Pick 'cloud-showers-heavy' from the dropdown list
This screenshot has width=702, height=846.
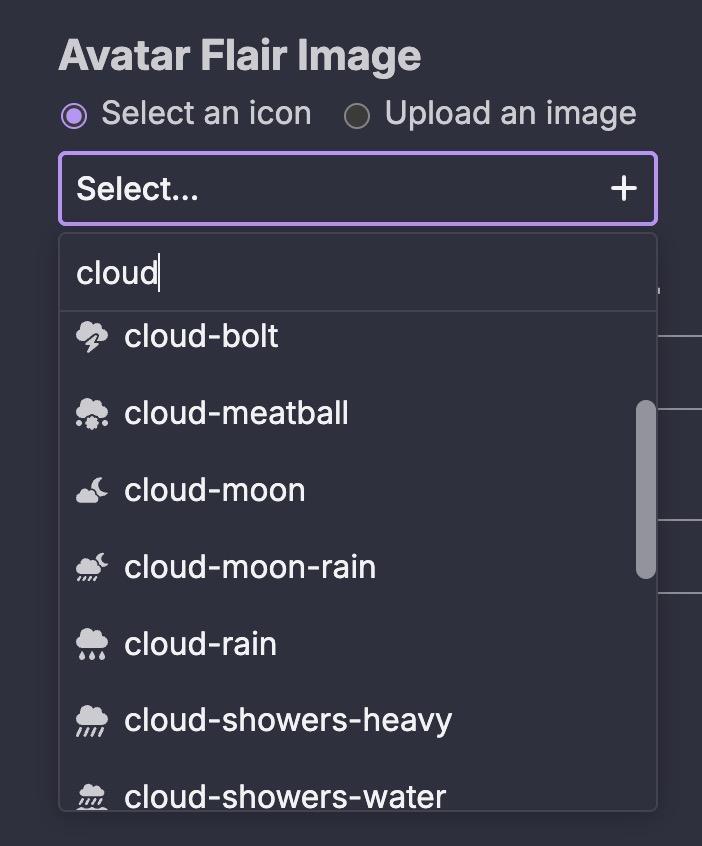pos(288,720)
